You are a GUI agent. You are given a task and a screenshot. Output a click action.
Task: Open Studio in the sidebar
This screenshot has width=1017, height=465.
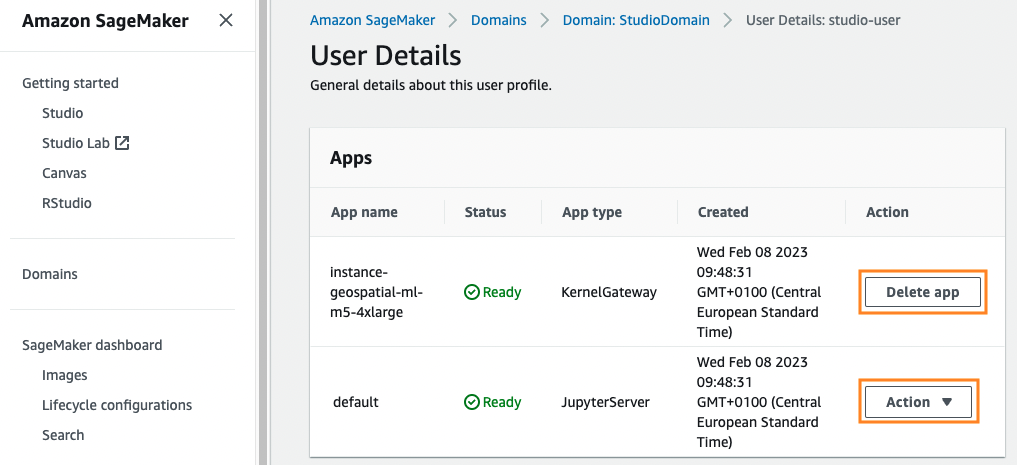62,113
